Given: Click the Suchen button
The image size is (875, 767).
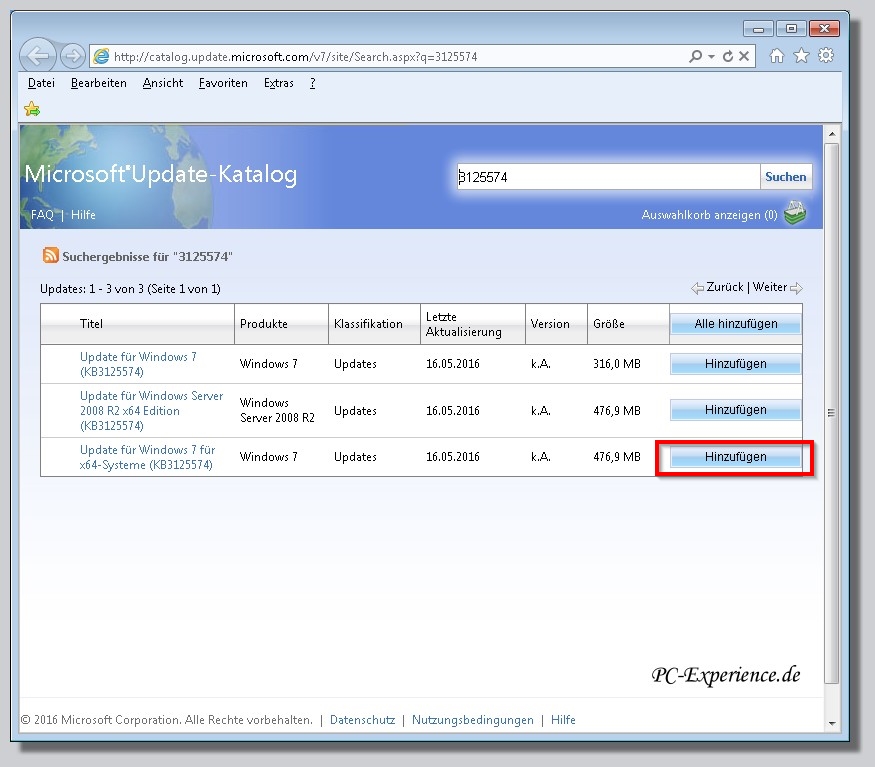Looking at the screenshot, I should (785, 177).
